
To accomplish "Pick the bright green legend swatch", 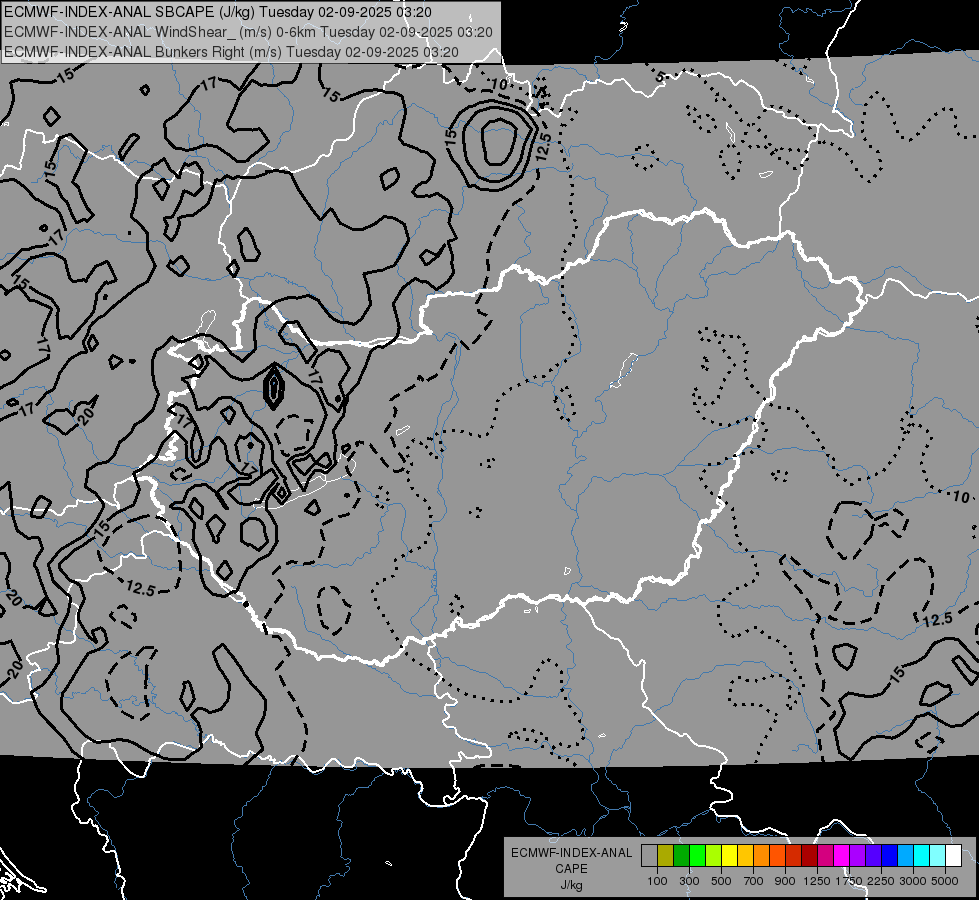I will [x=697, y=856].
